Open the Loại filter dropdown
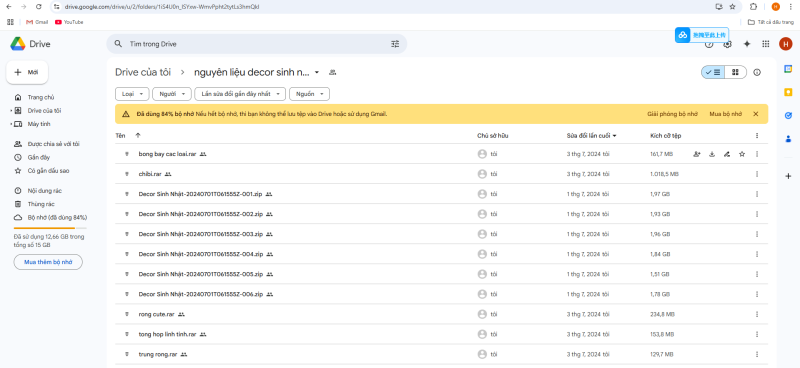 click(133, 94)
